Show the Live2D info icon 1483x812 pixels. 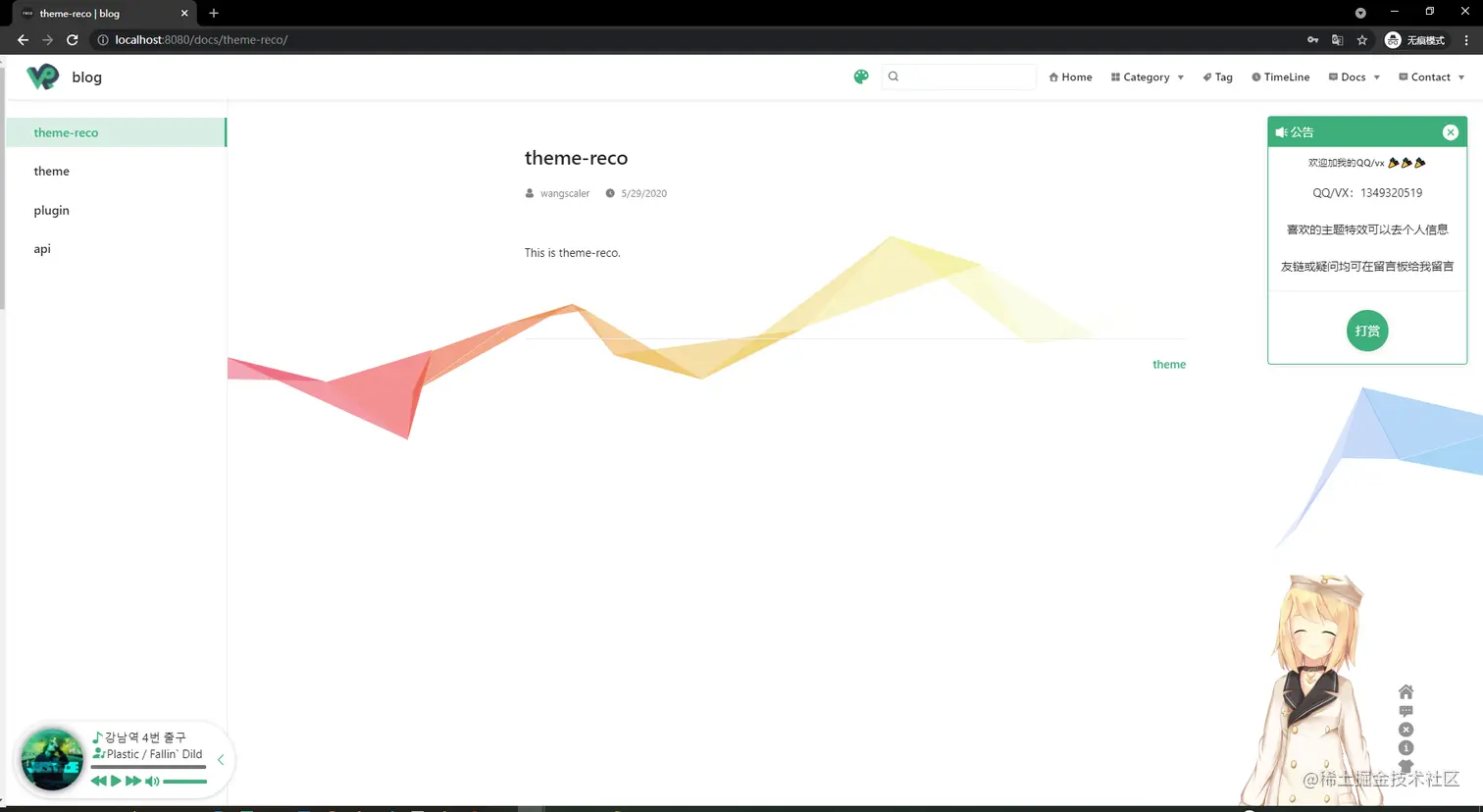(1406, 748)
